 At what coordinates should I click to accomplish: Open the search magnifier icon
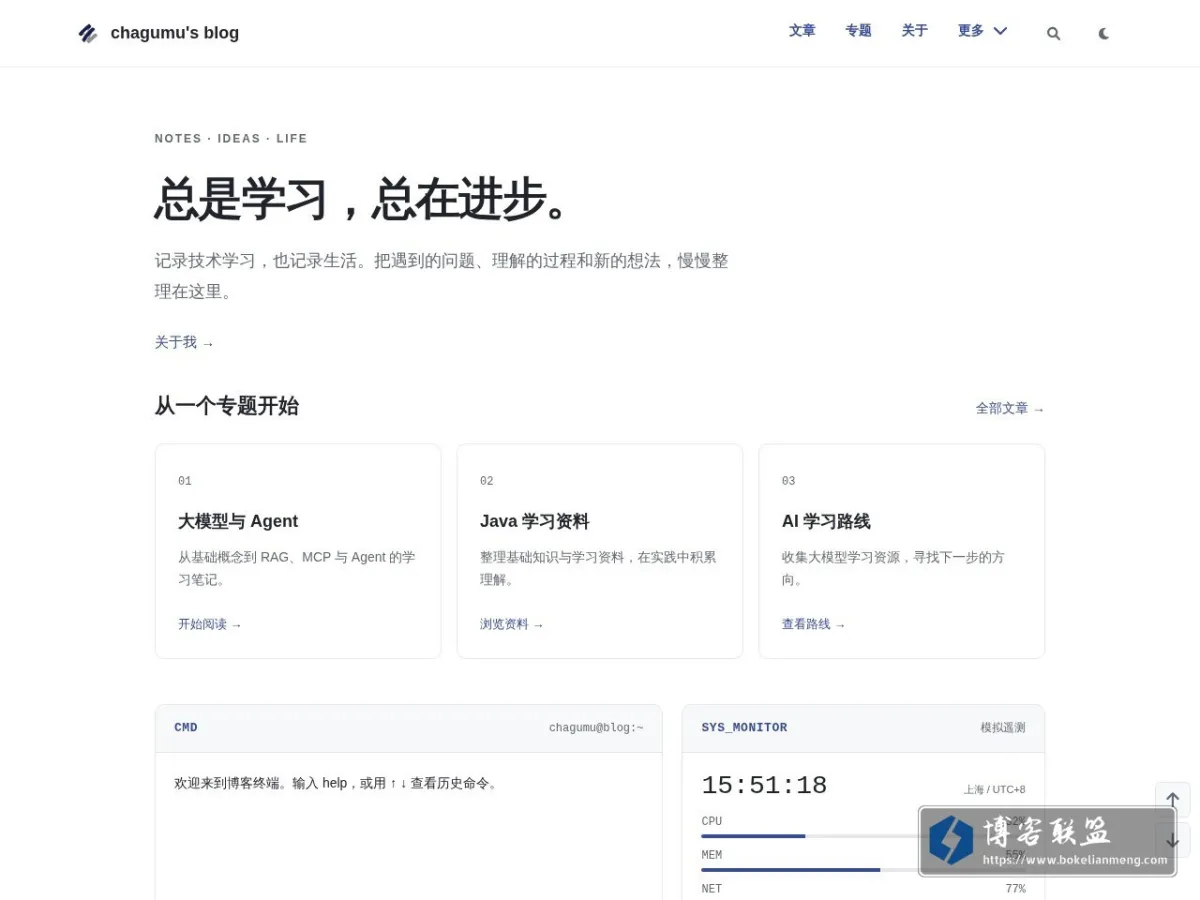tap(1053, 33)
